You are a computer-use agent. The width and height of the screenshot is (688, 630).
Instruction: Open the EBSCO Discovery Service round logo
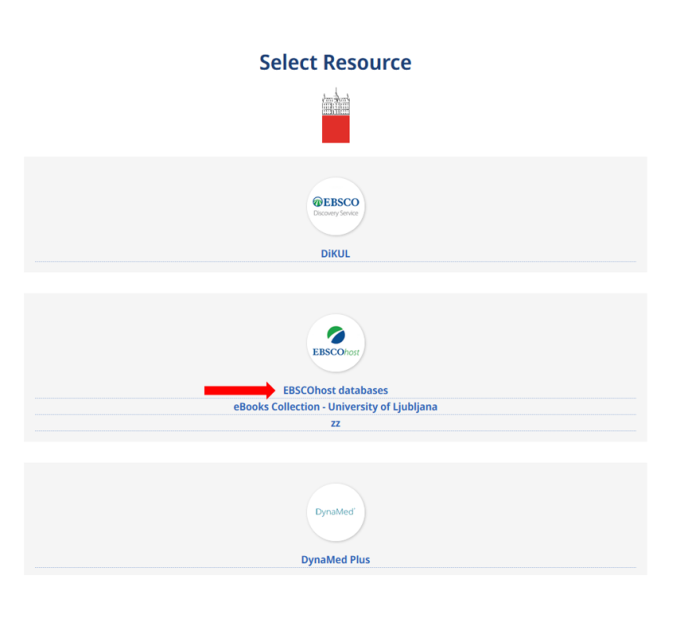tap(336, 207)
